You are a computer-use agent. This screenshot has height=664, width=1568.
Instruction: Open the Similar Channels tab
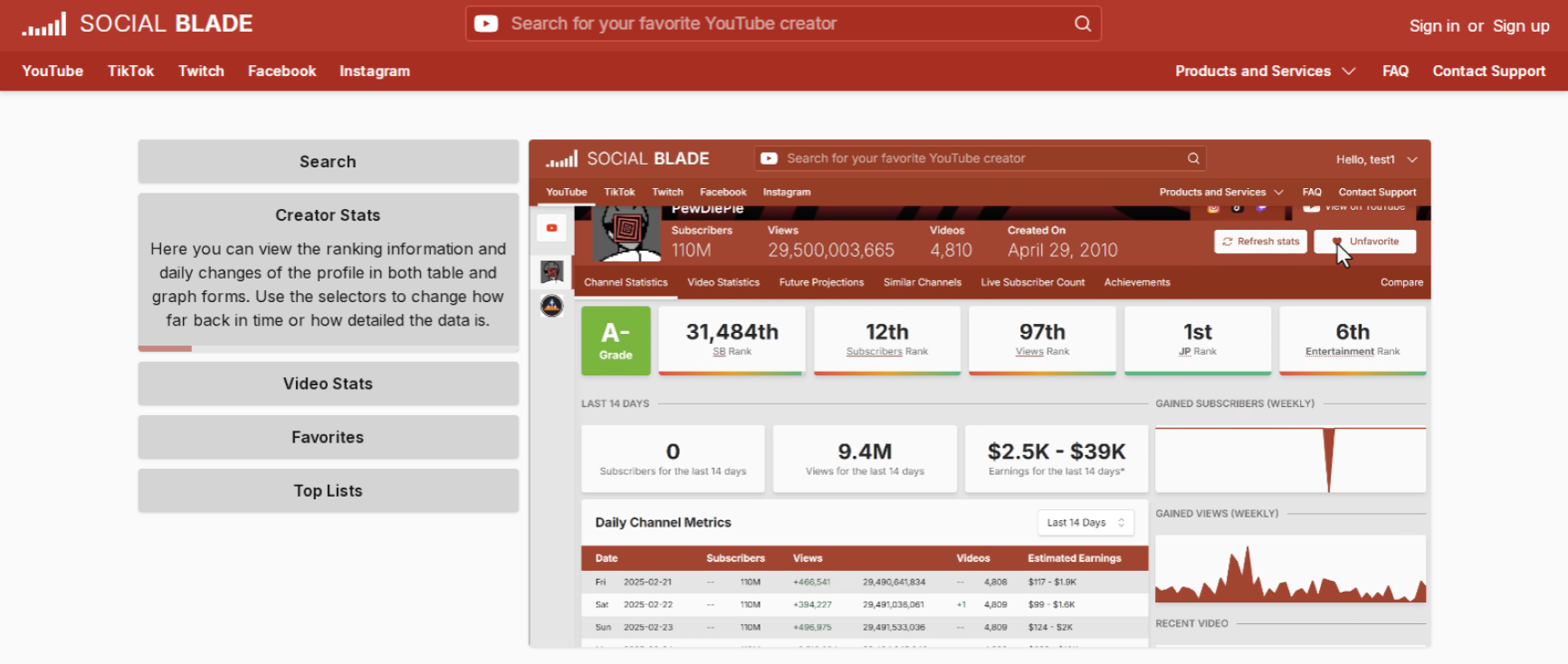click(x=923, y=282)
